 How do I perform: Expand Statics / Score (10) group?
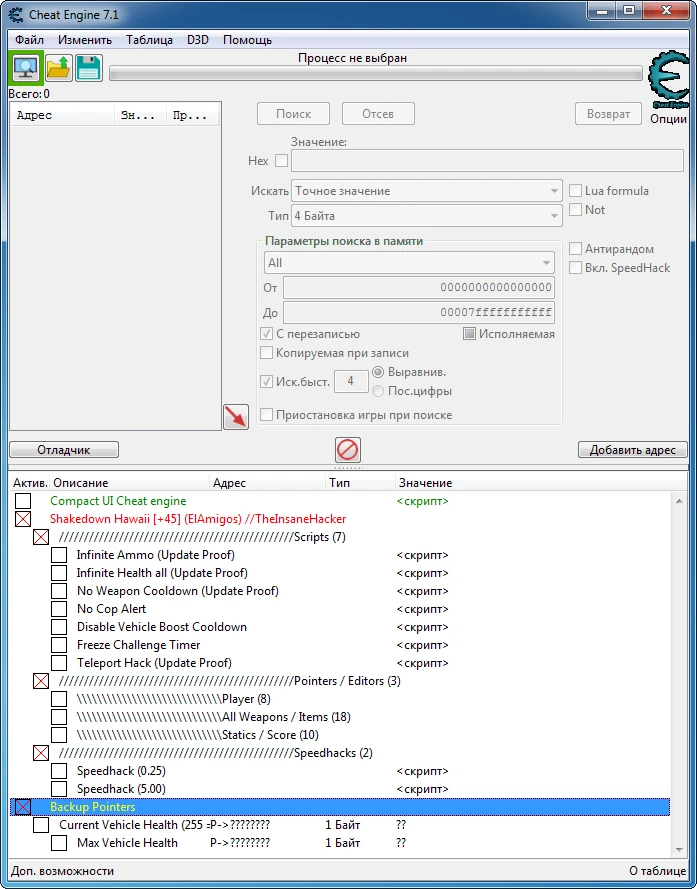coord(59,735)
